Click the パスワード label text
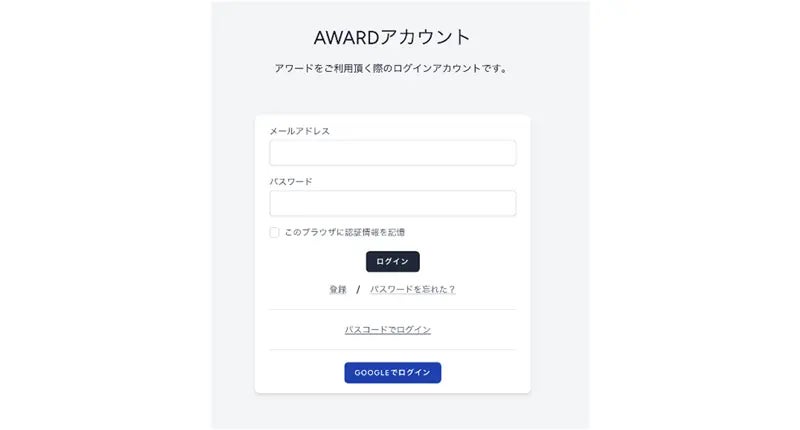The image size is (800, 430). [291, 182]
